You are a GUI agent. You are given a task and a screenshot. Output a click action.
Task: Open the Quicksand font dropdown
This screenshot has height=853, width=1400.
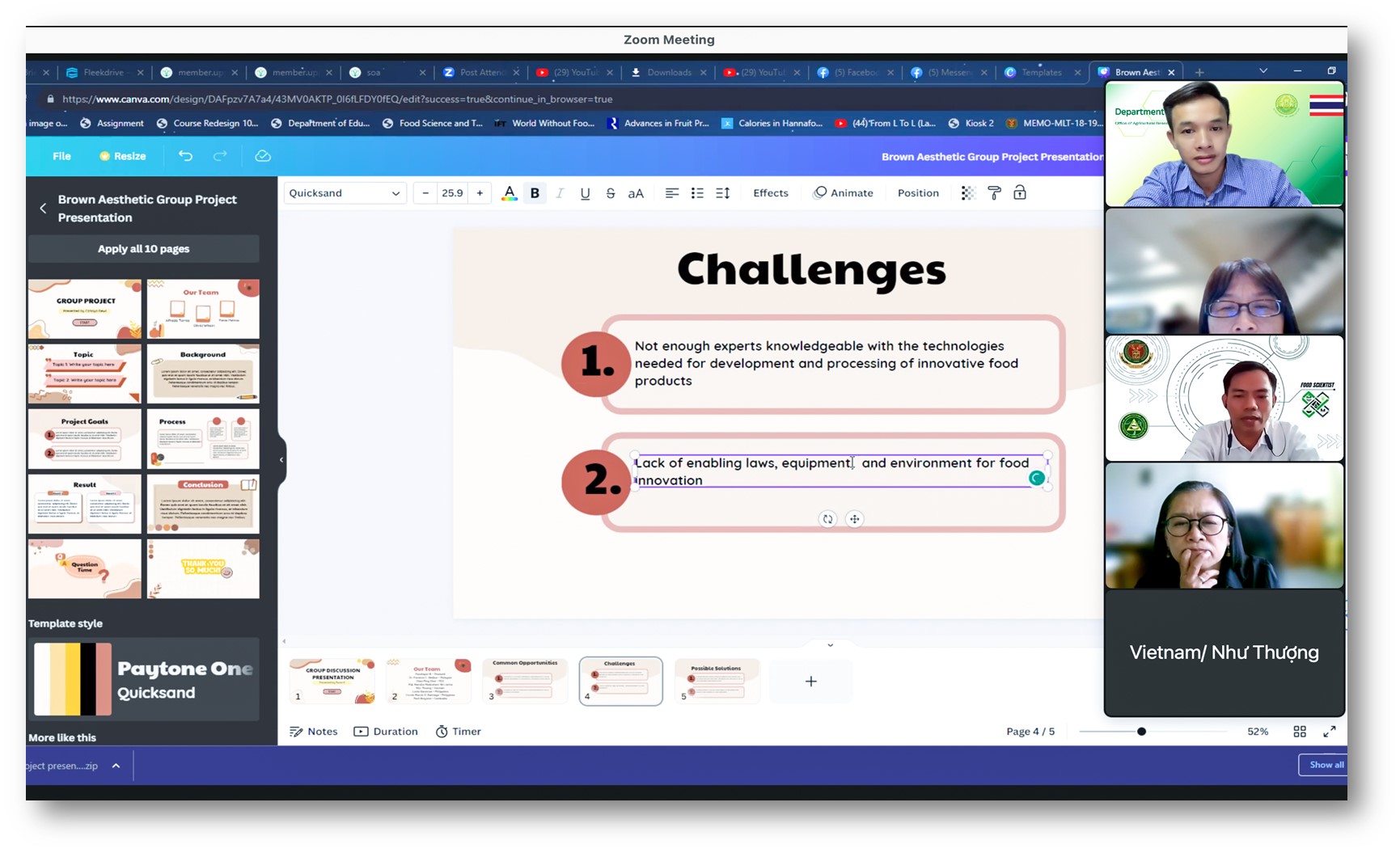(x=345, y=193)
